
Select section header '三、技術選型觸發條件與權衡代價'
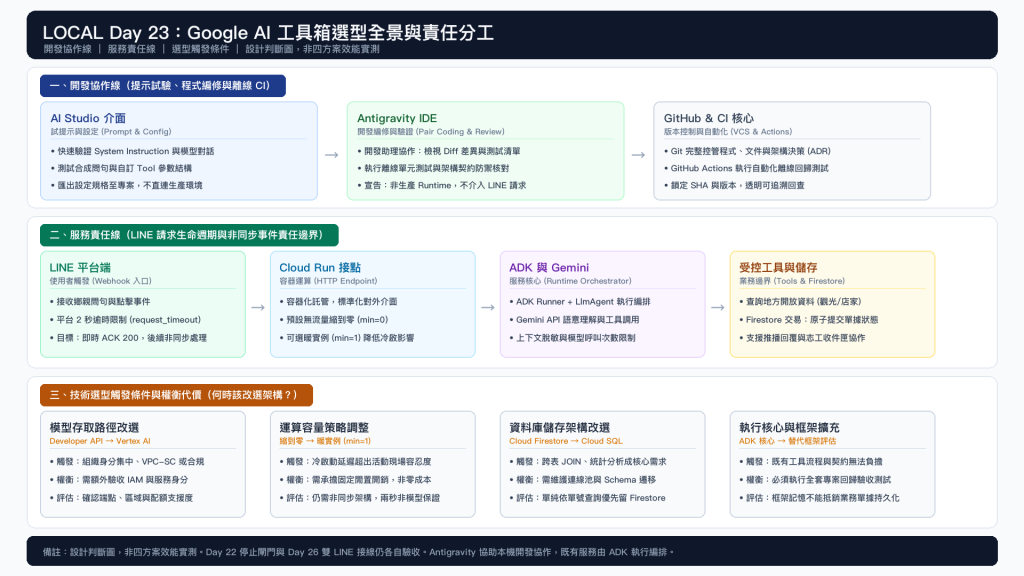point(176,394)
